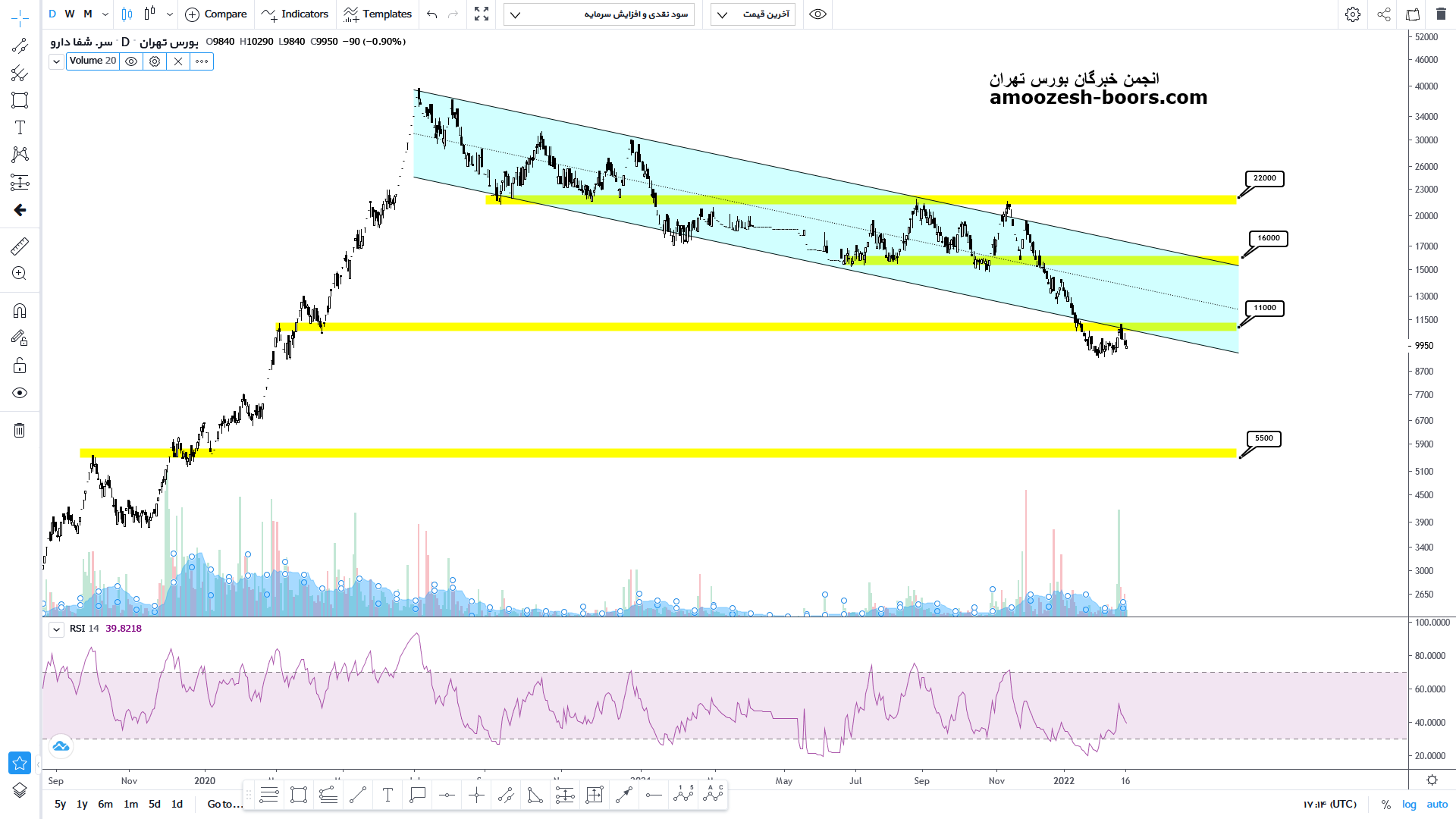Click the share chart icon

(1384, 14)
